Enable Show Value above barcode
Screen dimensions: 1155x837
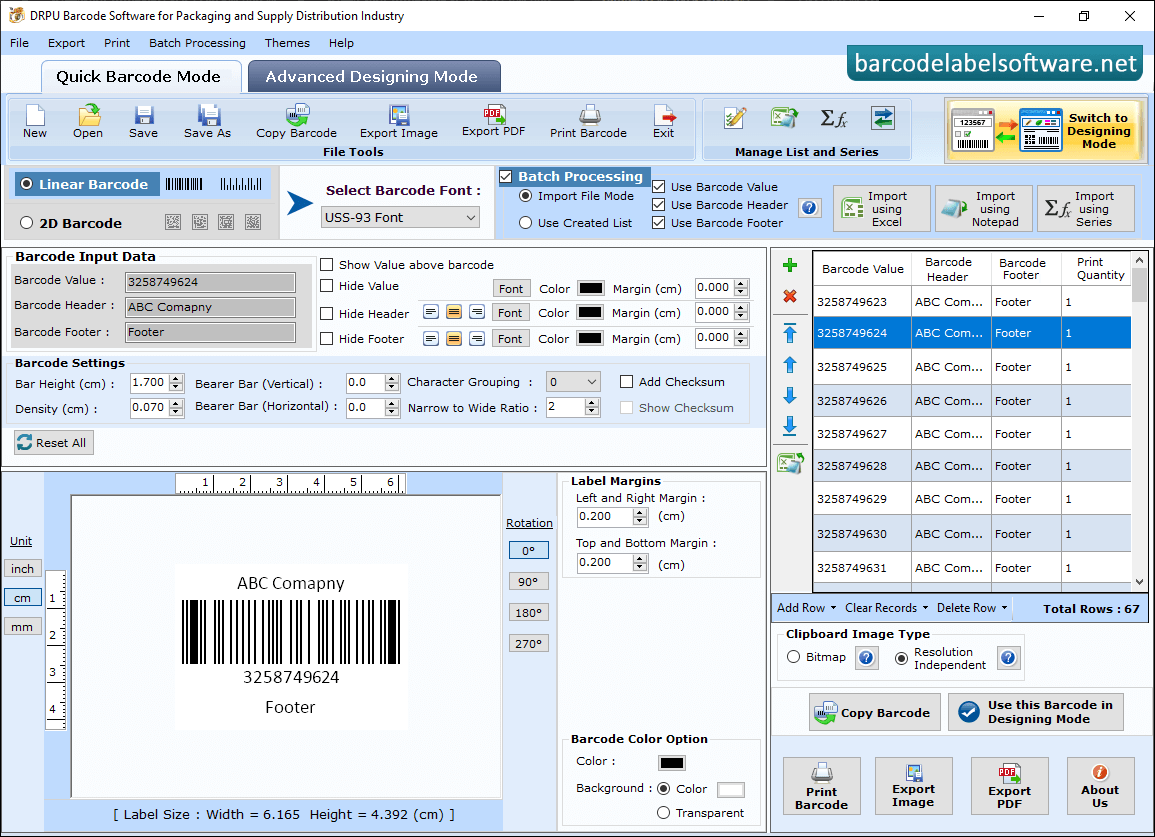click(326, 265)
